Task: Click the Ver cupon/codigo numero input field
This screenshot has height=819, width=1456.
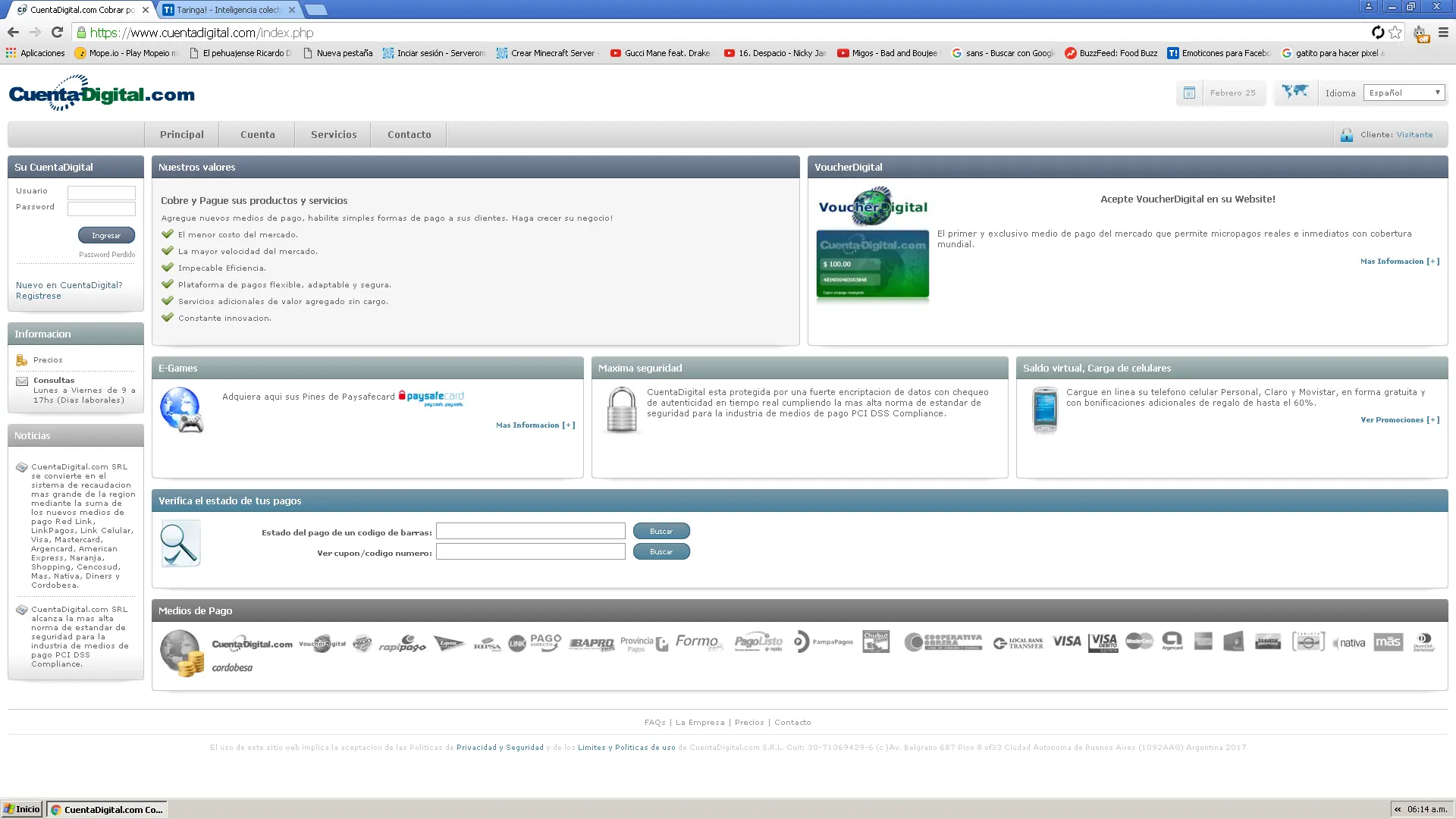Action: pos(531,551)
